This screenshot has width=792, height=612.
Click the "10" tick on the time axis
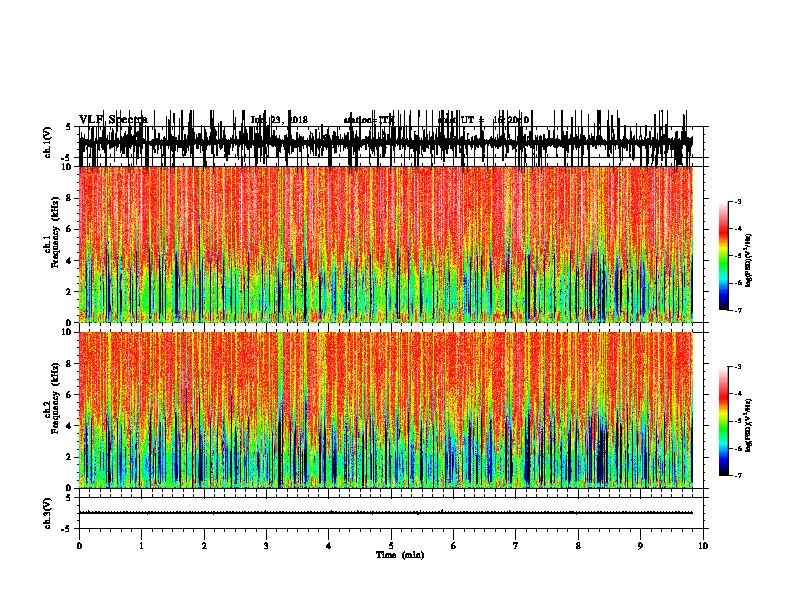coord(703,546)
